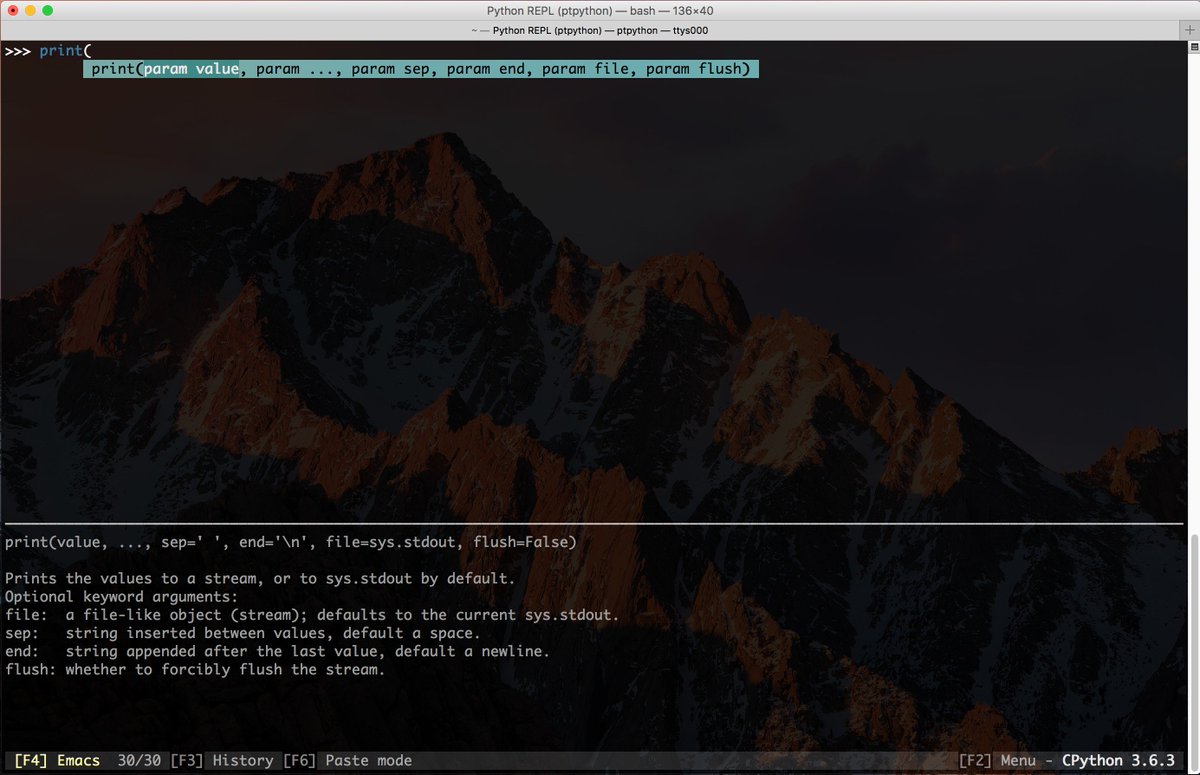Click the red close window button
The width and height of the screenshot is (1200, 775).
coord(13,10)
